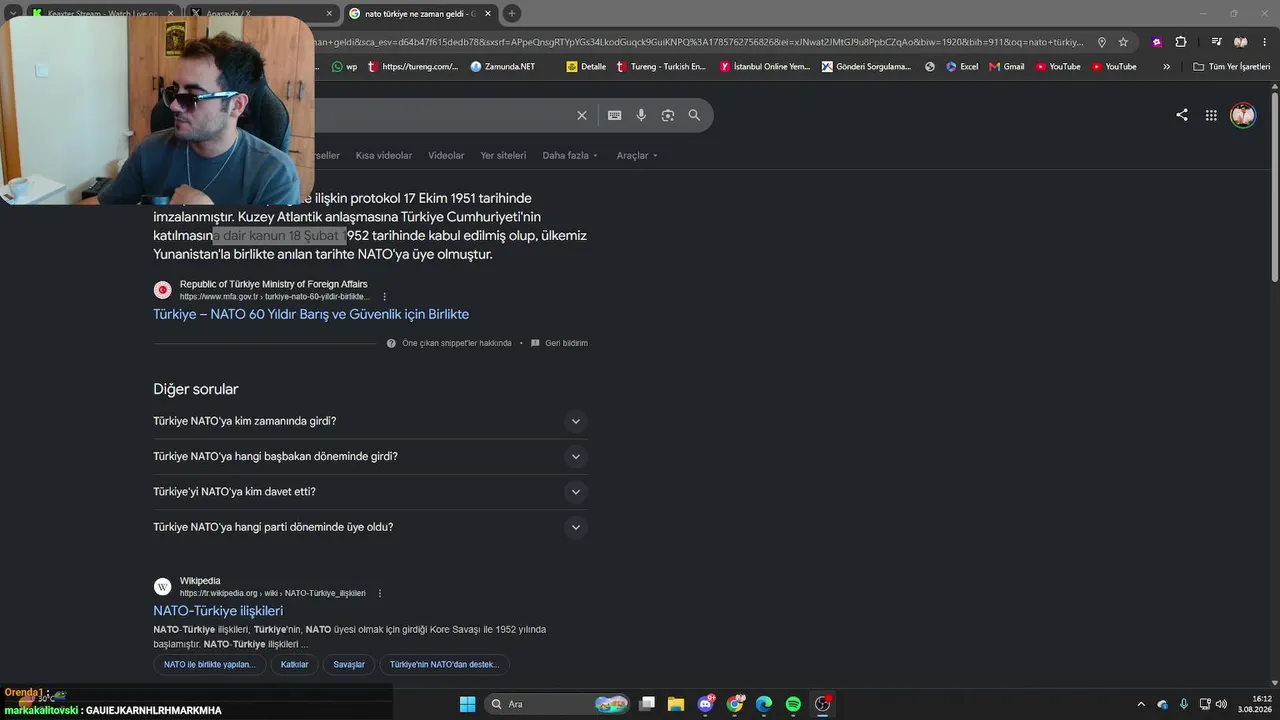This screenshot has height=720, width=1280.
Task: Show hidden system tray icons
Action: (x=1141, y=704)
